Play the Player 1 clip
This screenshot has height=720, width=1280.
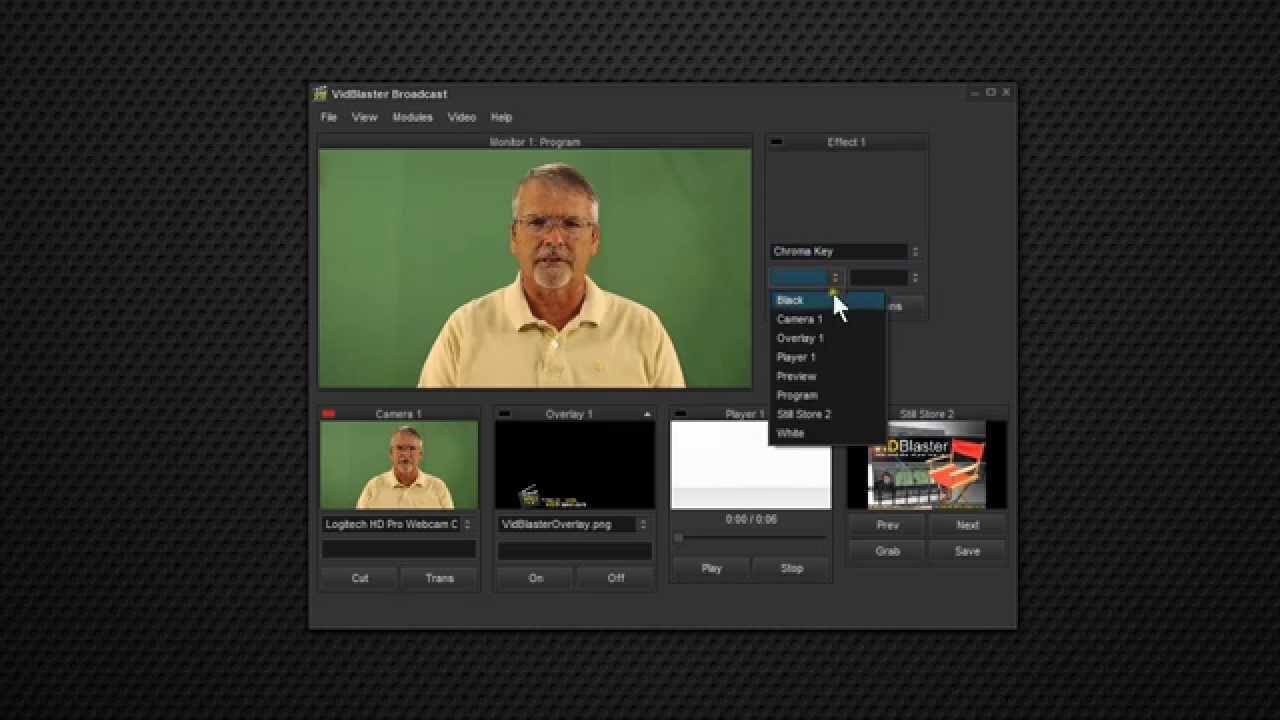point(711,568)
